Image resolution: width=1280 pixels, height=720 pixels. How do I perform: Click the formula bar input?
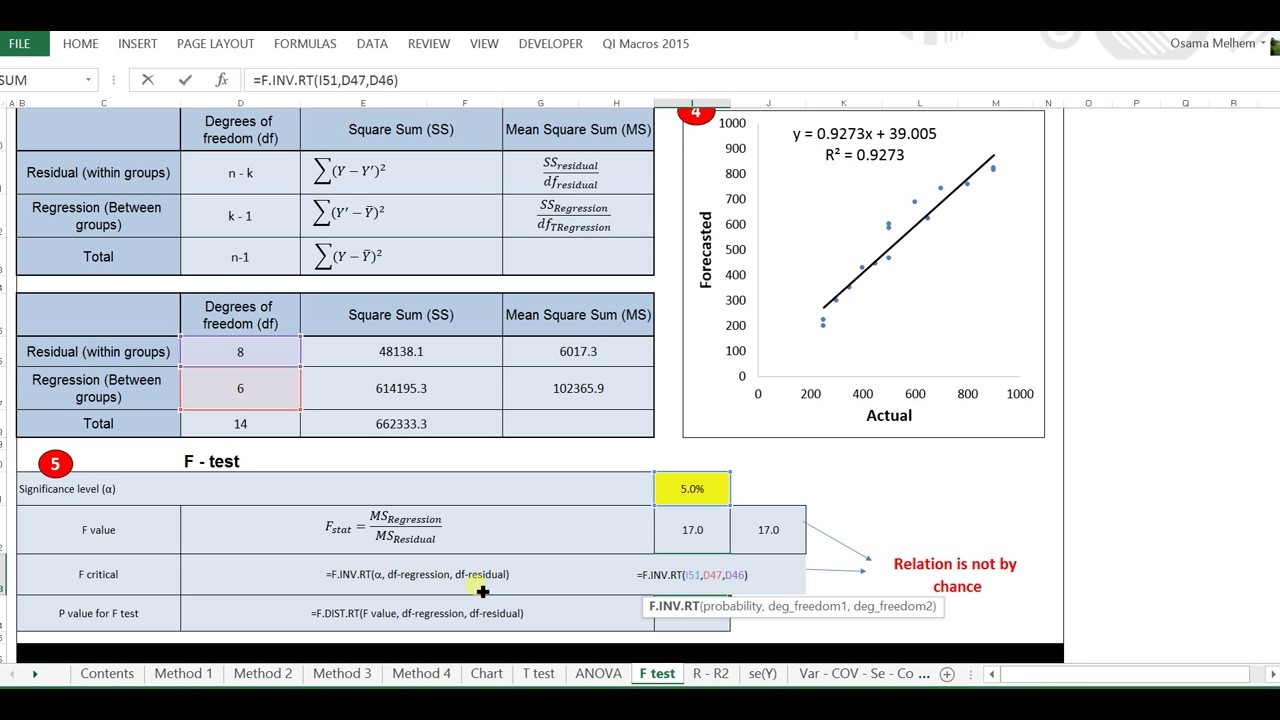click(x=760, y=80)
